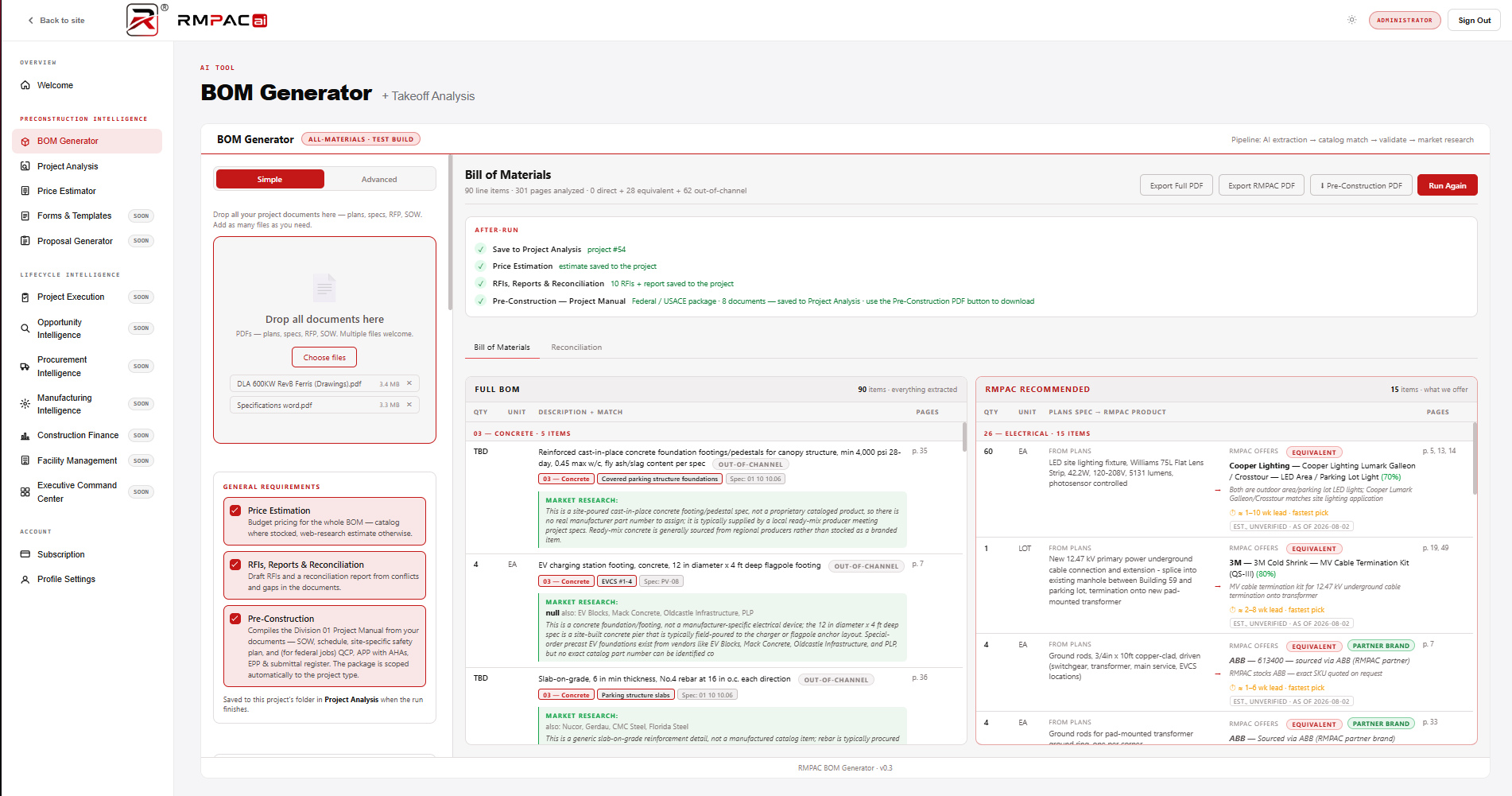1512x796 pixels.
Task: Uncheck the Price Estimation requirement checkbox
Action: 235,511
